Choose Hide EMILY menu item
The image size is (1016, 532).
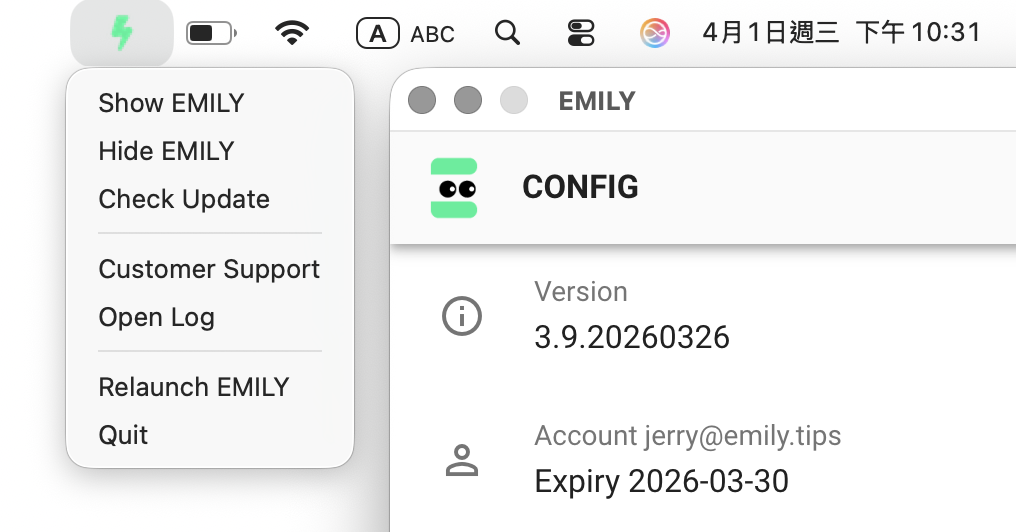click(166, 151)
